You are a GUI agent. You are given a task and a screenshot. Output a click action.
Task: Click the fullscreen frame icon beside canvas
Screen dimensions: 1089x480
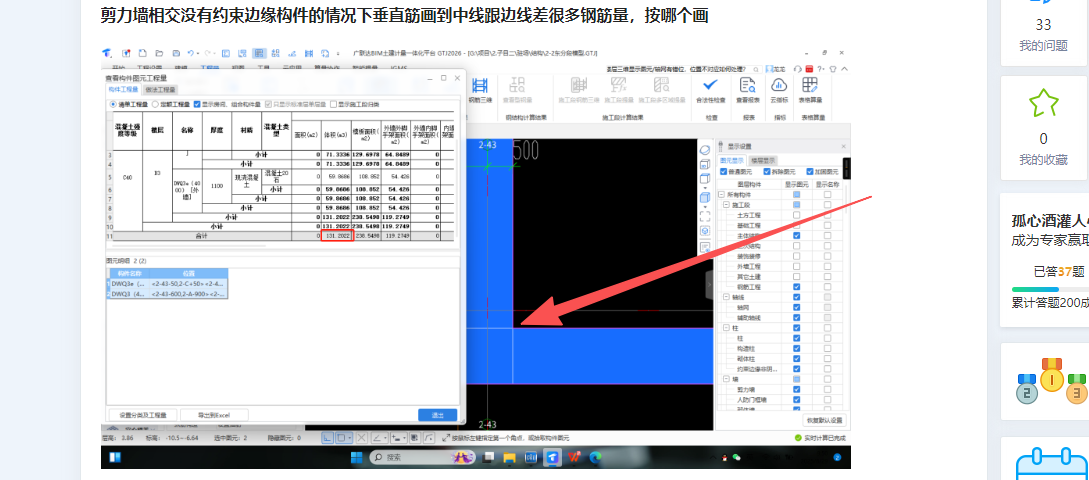point(705,215)
